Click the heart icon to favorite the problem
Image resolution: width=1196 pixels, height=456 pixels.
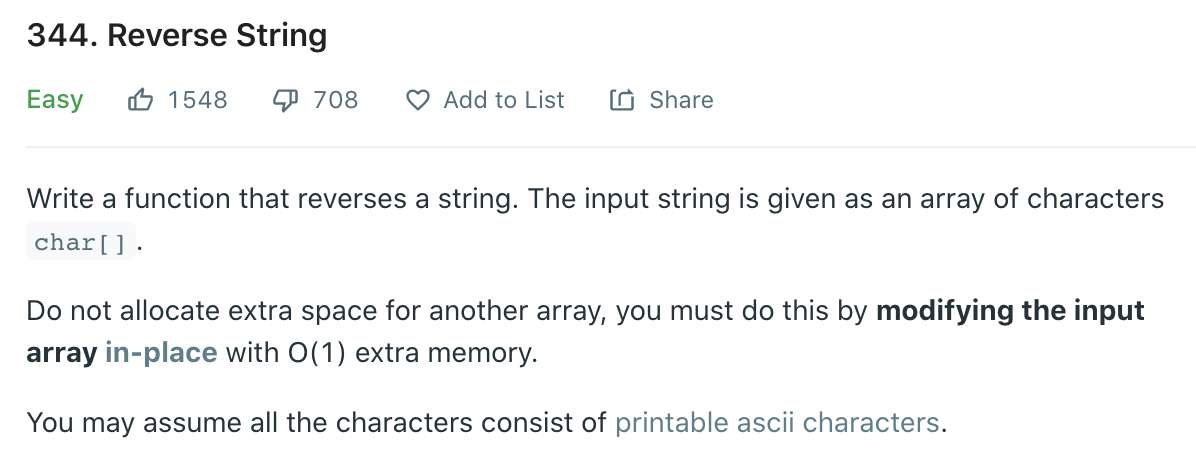(417, 100)
